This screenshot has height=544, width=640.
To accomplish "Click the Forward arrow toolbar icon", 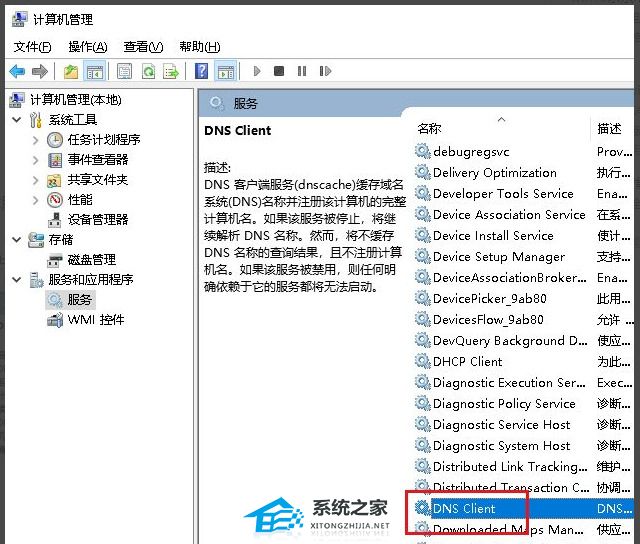I will (x=40, y=71).
